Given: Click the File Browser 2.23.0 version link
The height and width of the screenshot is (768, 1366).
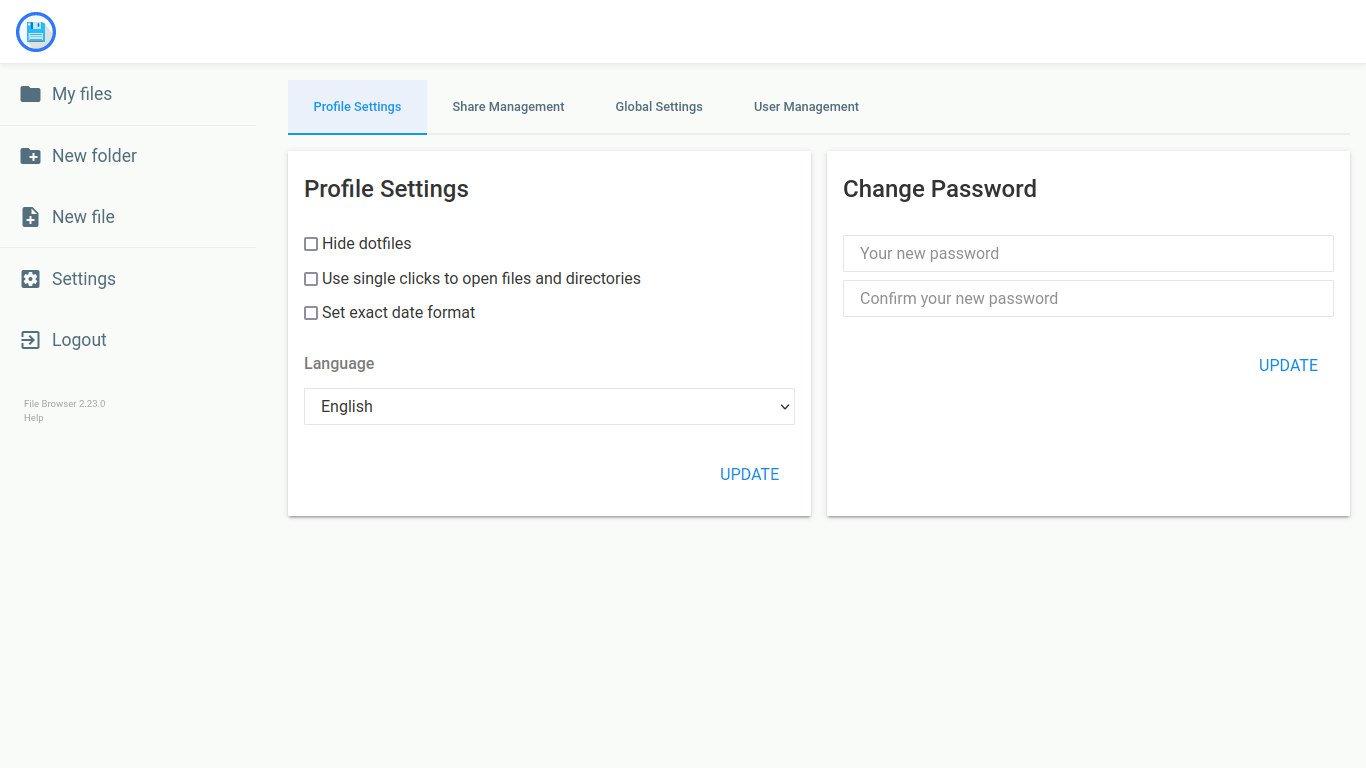Looking at the screenshot, I should [64, 404].
